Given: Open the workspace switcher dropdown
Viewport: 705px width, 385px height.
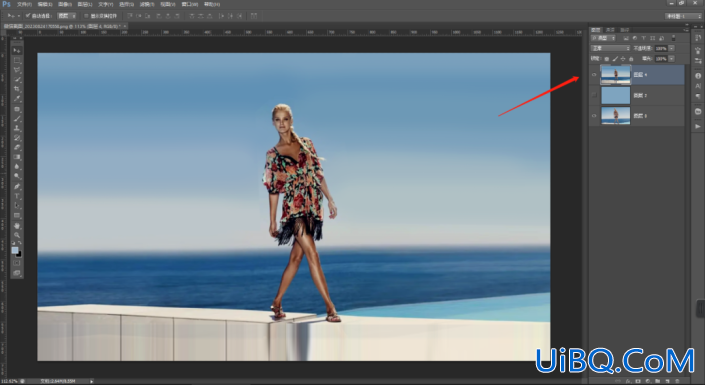Looking at the screenshot, I should pos(683,16).
